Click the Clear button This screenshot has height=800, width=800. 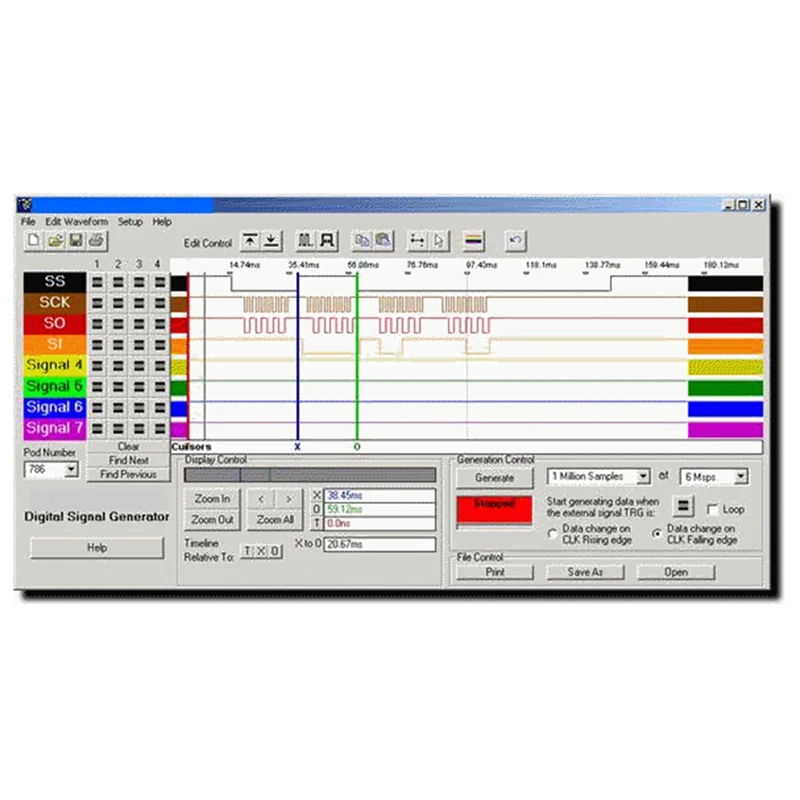[x=129, y=447]
